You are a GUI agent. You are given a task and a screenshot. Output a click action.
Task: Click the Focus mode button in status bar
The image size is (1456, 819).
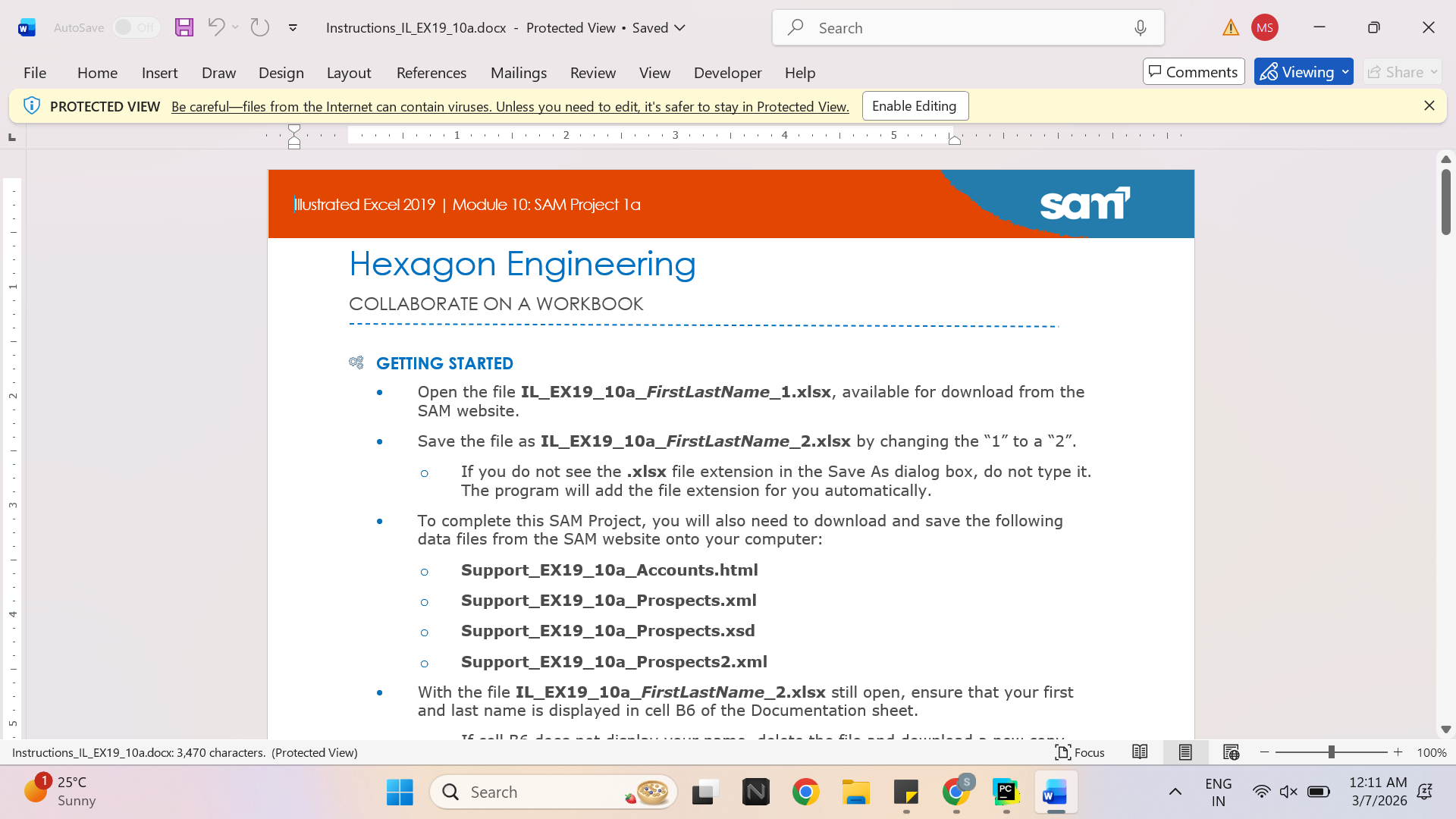pos(1080,752)
